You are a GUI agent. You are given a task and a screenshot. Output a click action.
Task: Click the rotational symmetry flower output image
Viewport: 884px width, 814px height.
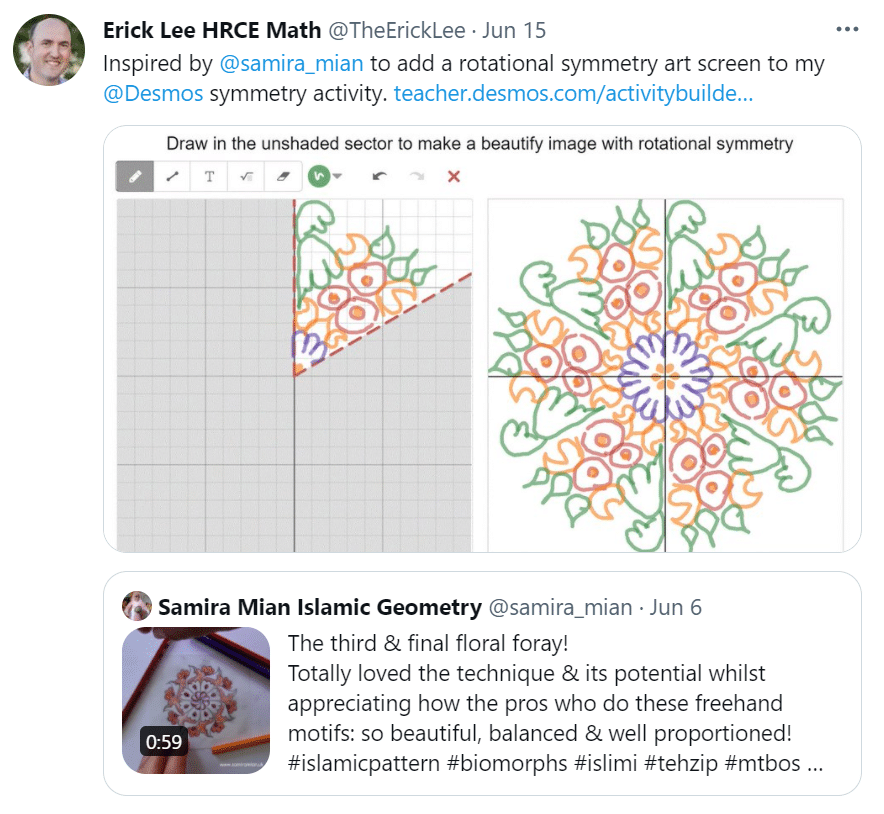coord(665,375)
